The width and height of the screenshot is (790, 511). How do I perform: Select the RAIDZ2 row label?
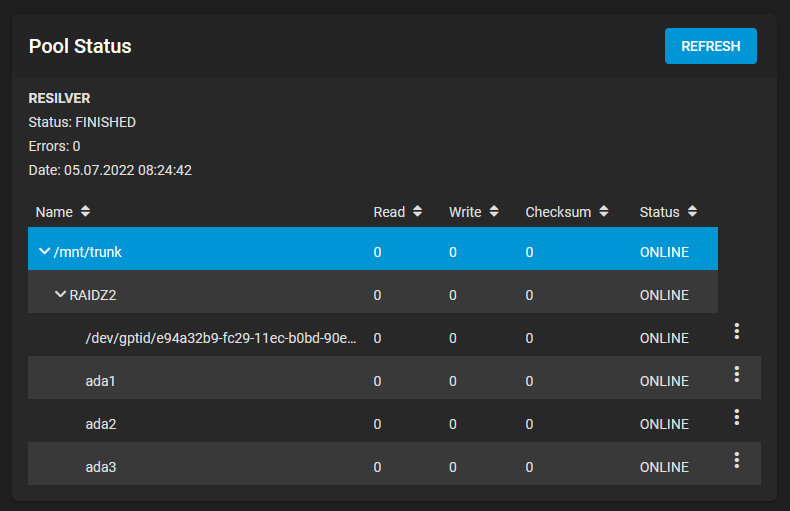(93, 295)
